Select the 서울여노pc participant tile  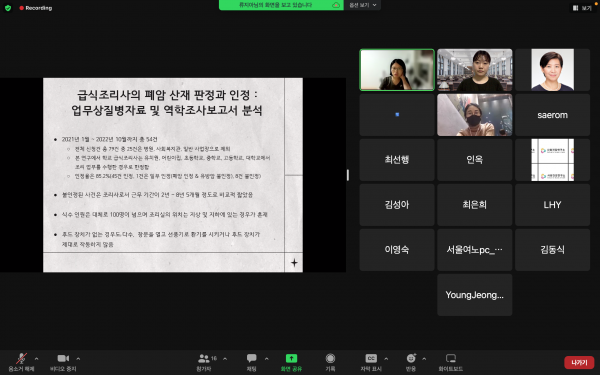pyautogui.click(x=474, y=249)
